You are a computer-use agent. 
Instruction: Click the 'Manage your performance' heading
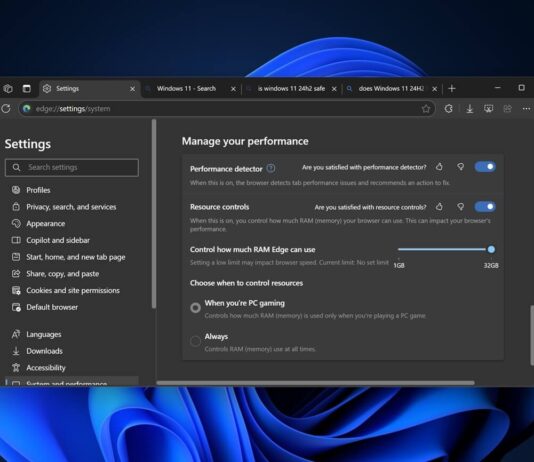coord(245,141)
